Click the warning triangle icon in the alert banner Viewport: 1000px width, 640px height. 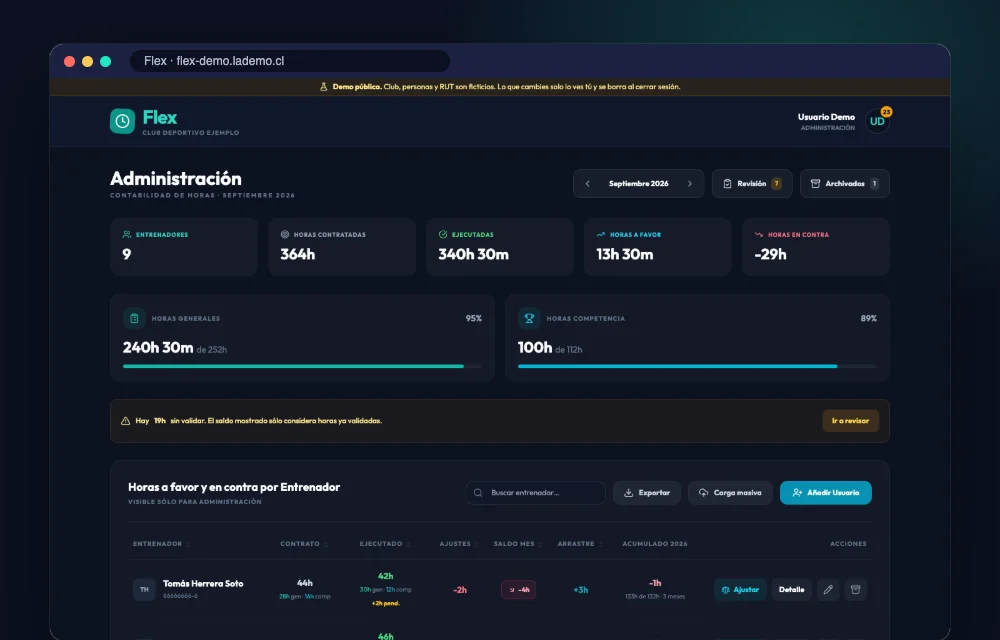(126, 421)
